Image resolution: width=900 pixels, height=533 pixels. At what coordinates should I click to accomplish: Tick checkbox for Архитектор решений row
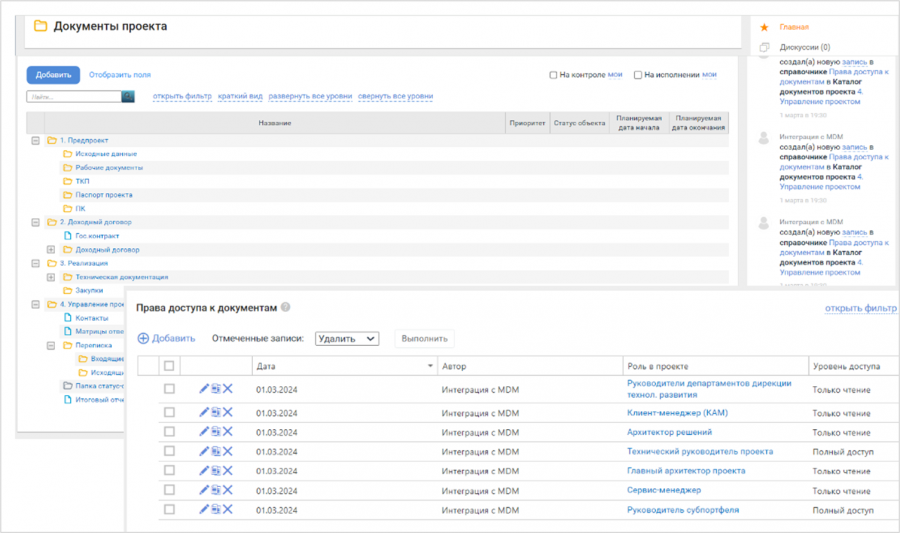point(169,431)
